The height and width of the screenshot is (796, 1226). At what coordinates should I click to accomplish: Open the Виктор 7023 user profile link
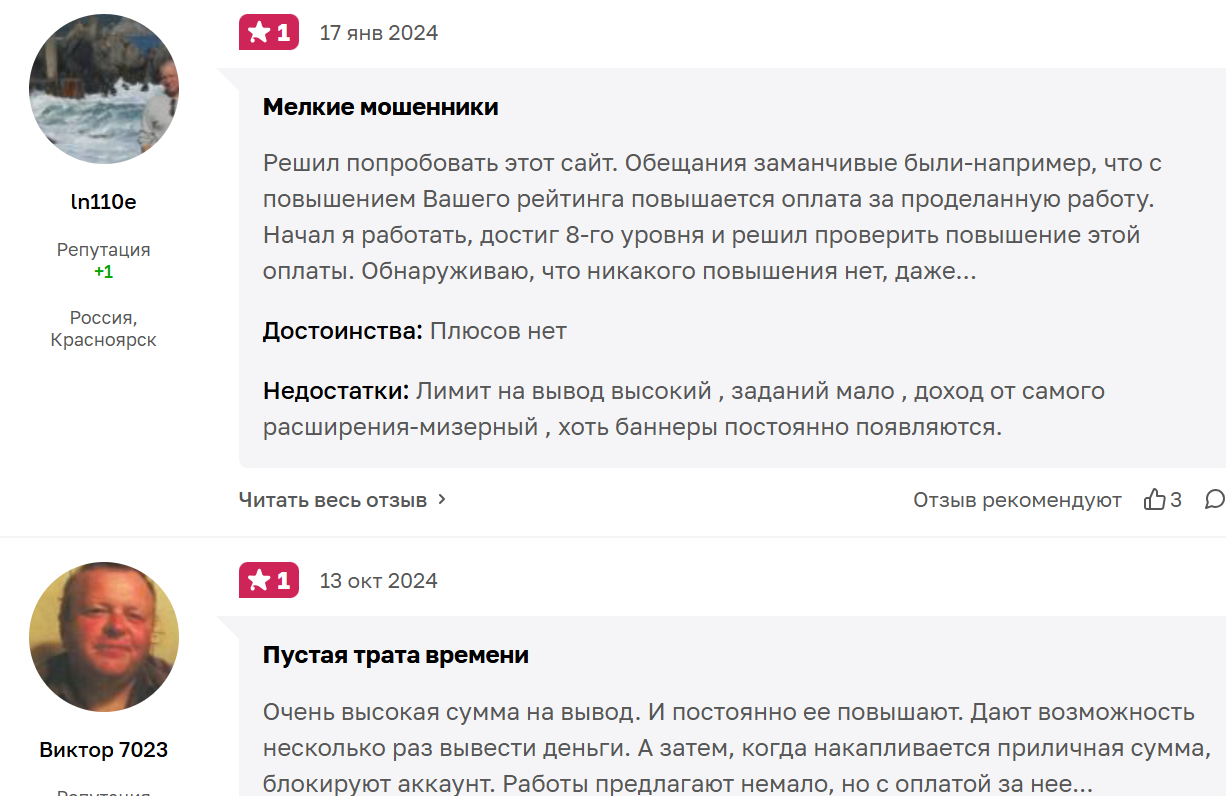coord(104,750)
